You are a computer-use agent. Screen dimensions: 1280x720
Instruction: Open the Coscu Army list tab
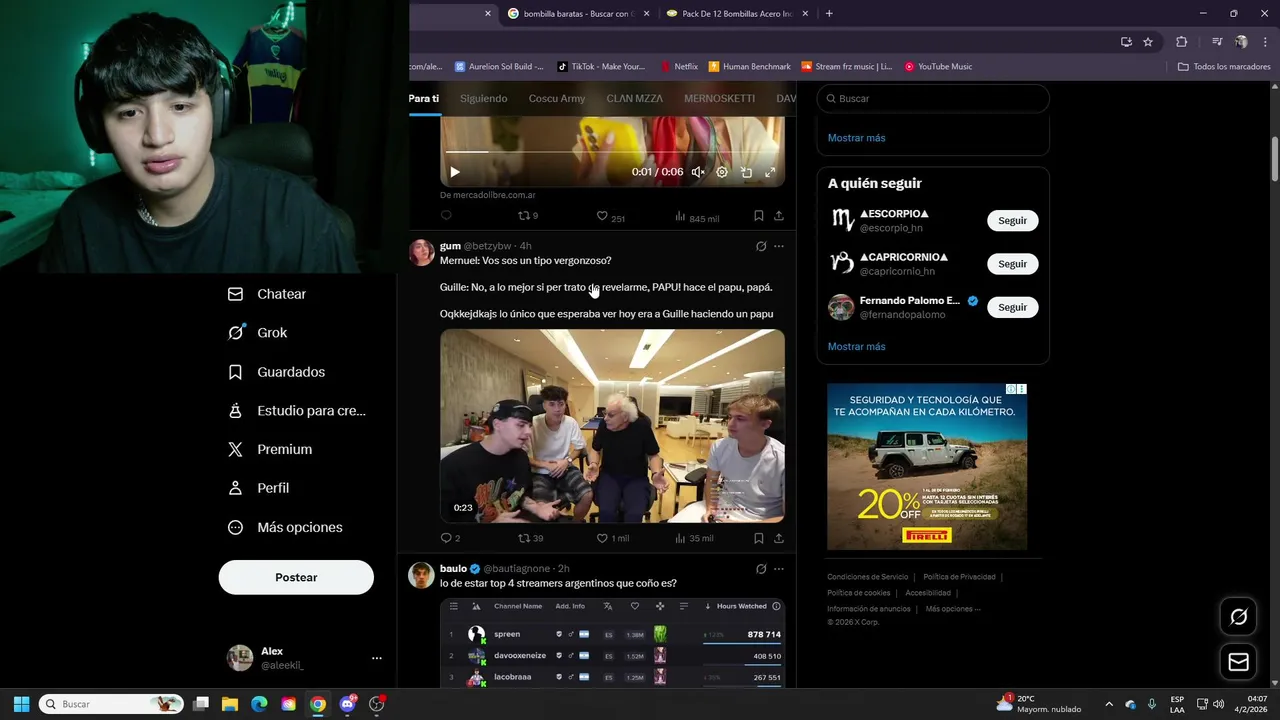557,99
